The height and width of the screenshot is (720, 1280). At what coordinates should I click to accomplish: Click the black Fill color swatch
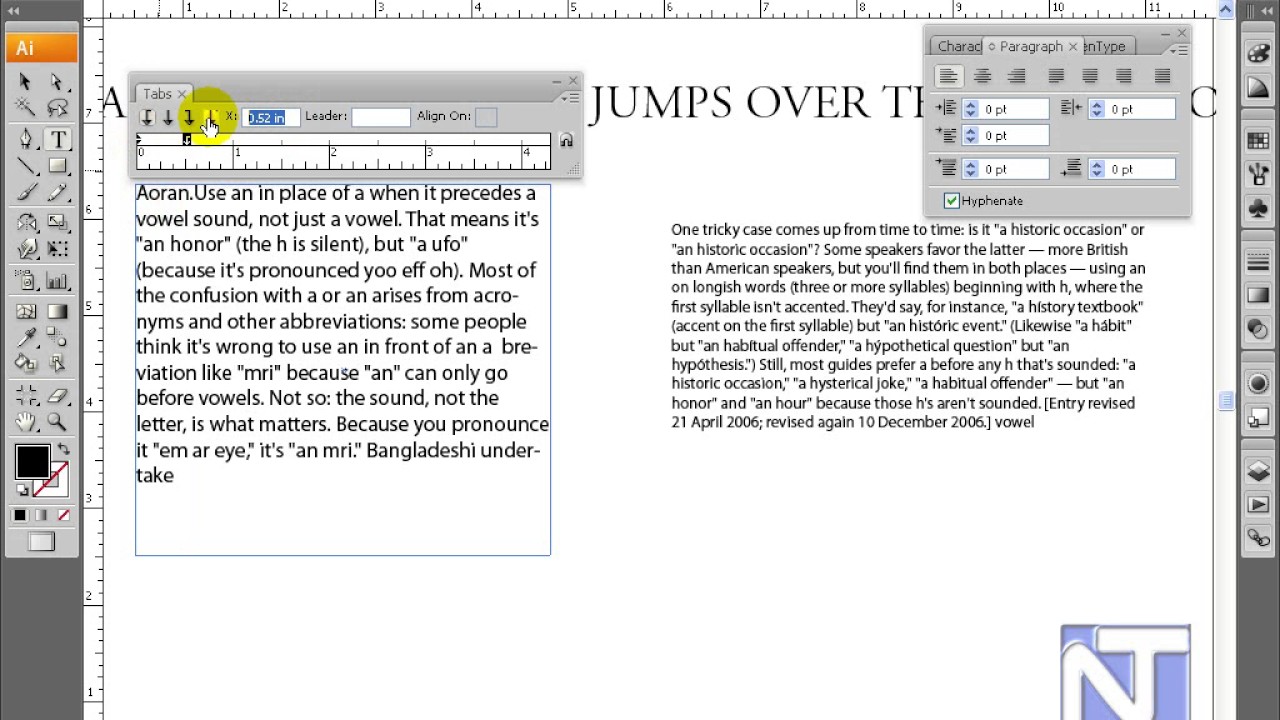(31, 461)
